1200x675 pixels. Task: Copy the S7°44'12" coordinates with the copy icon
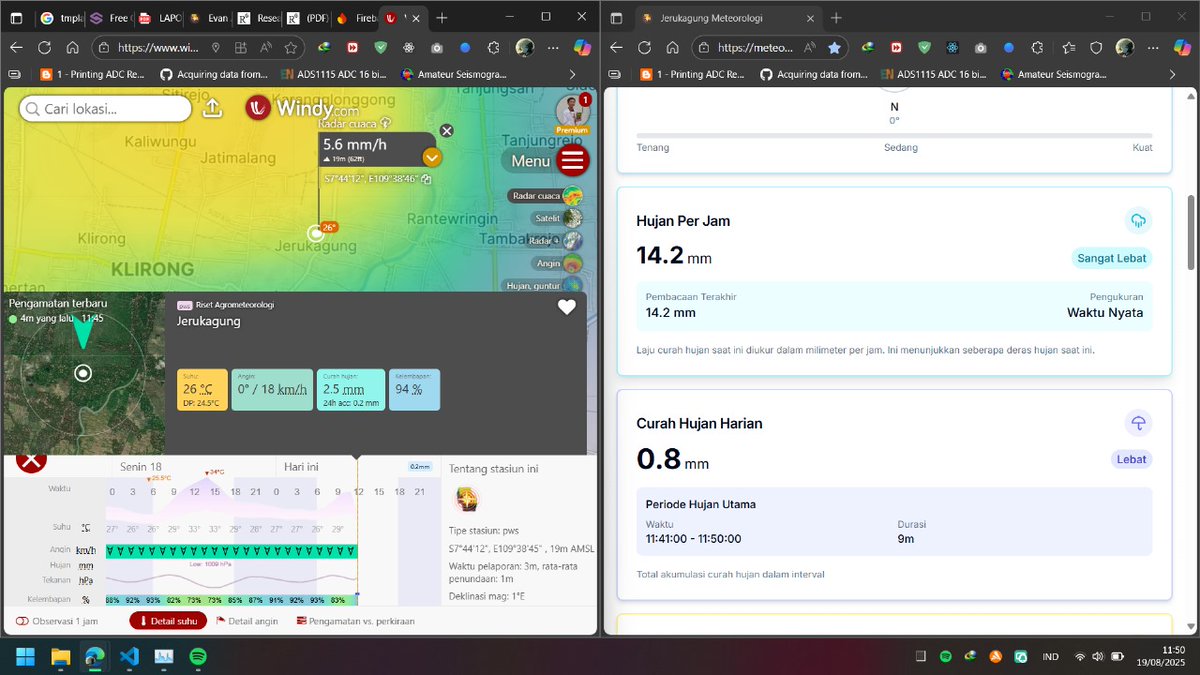426,179
